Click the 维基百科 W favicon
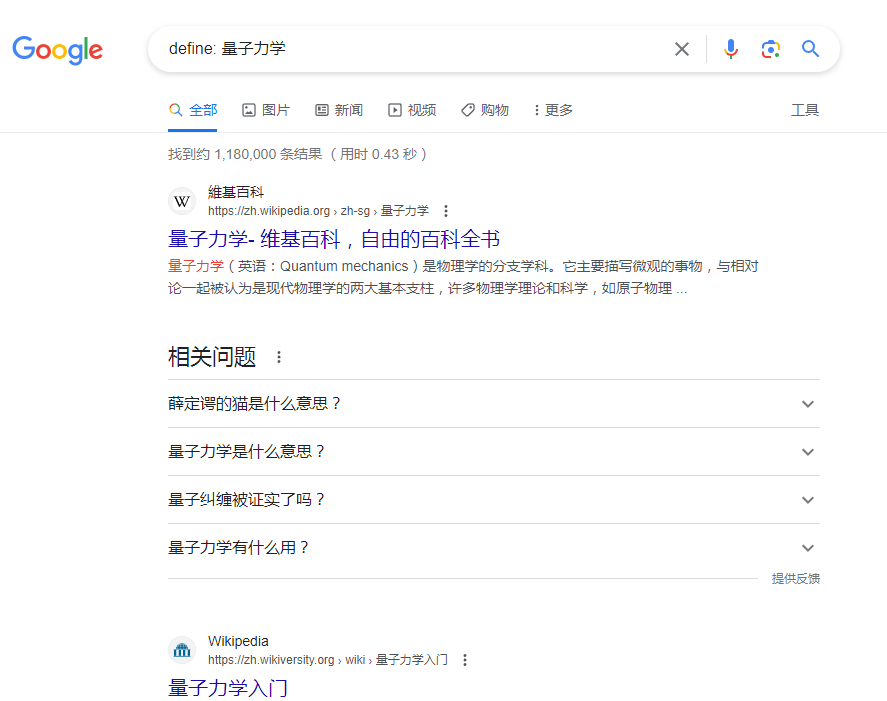The width and height of the screenshot is (887, 701). tap(182, 202)
